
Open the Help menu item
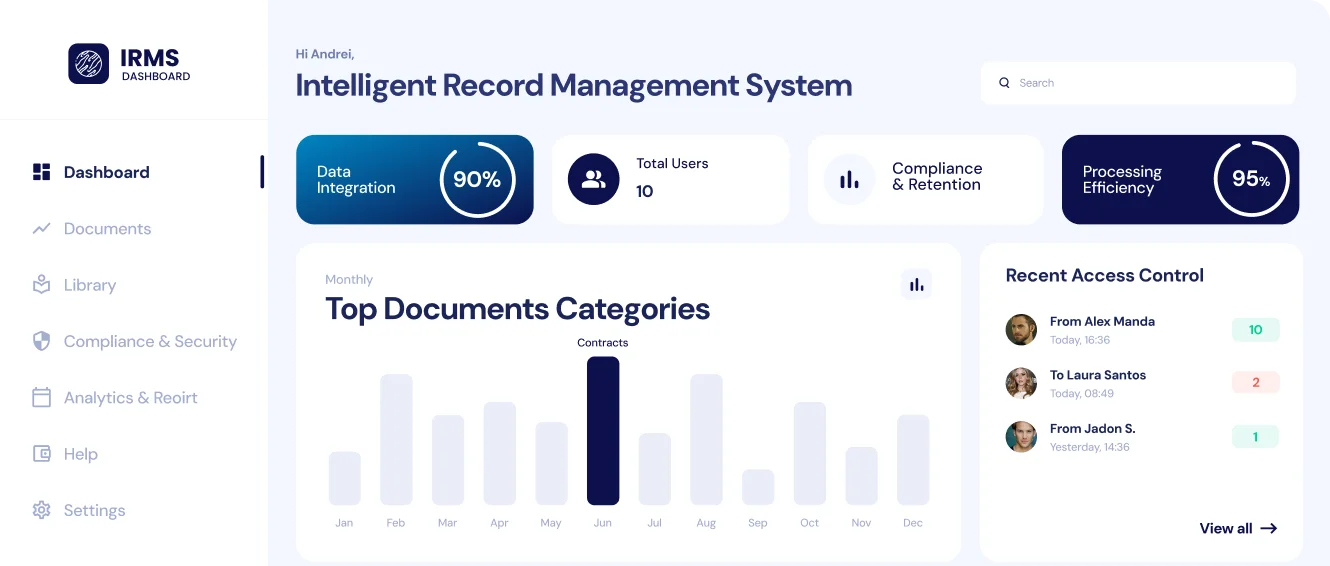[x=80, y=454]
